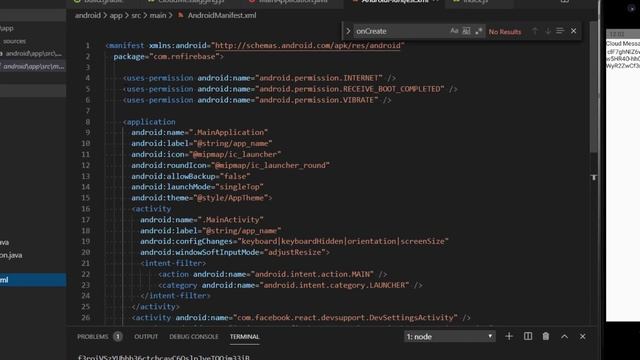640x360 pixels.
Task: Open the schemas.android.com URL on line 1
Action: [307, 45]
